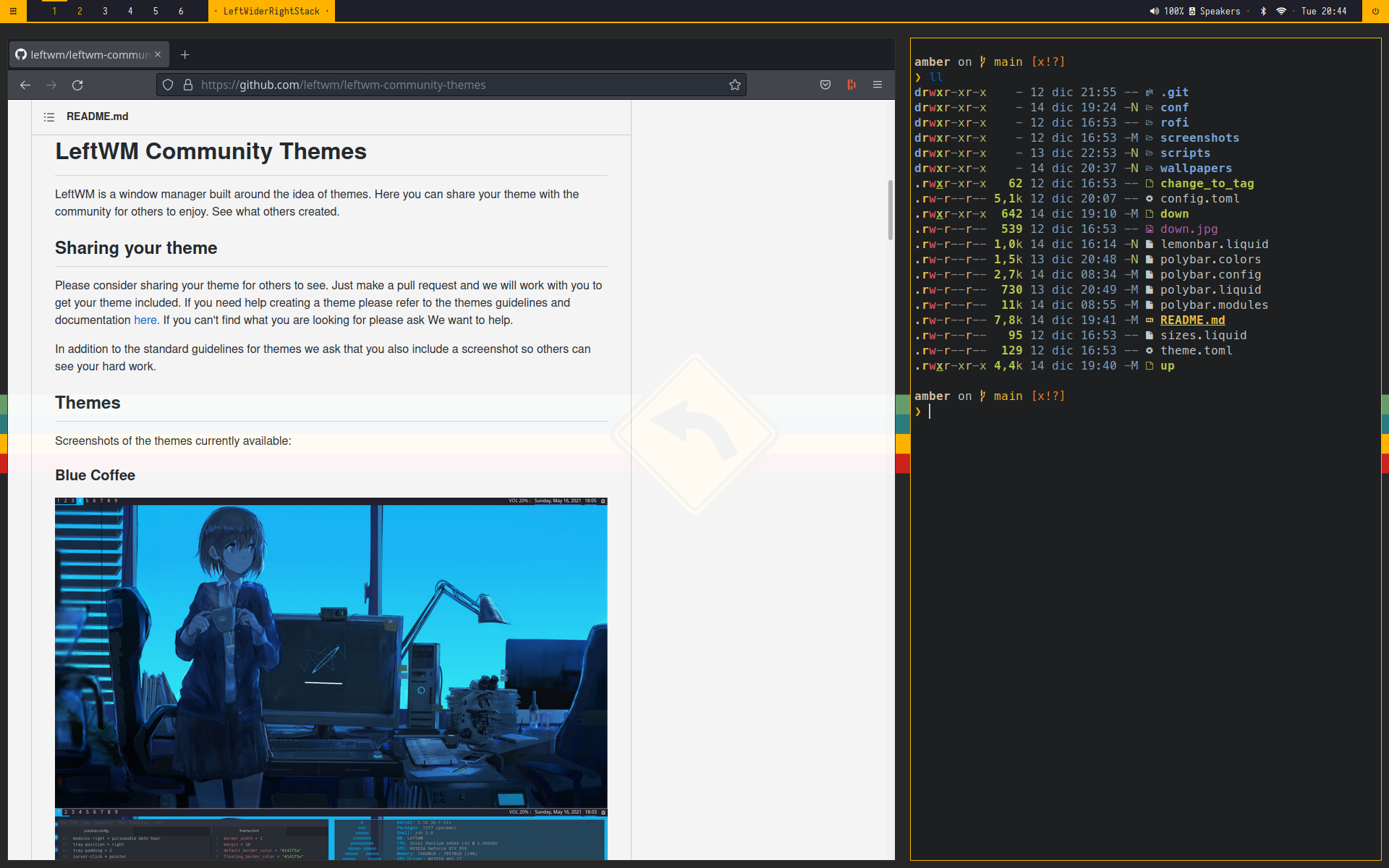Click the shield tracking protection icon
Image resolution: width=1389 pixels, height=868 pixels.
coord(168,85)
